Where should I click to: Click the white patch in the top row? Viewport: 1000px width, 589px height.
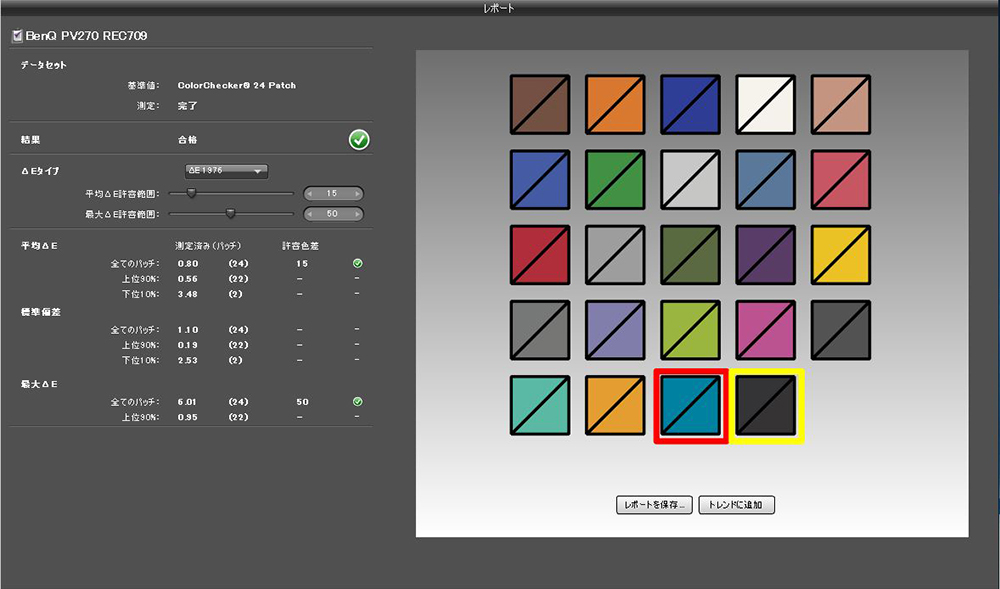(766, 105)
